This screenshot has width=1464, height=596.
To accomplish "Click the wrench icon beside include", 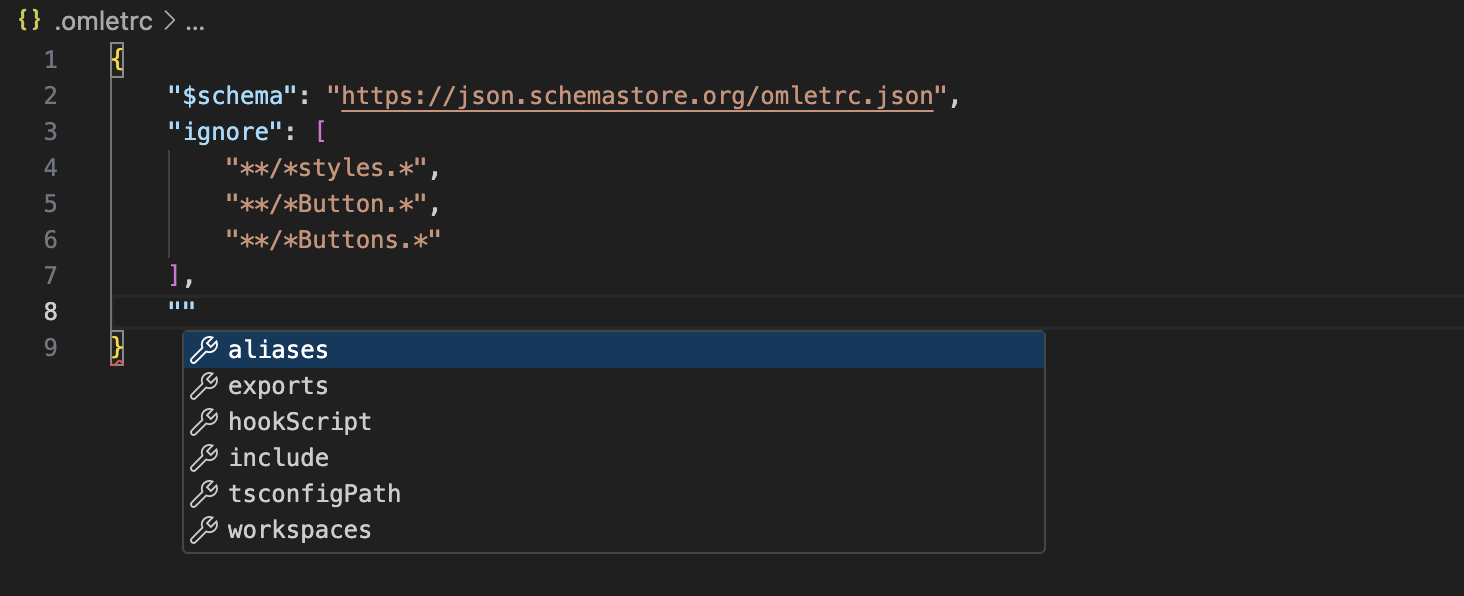I will [204, 458].
